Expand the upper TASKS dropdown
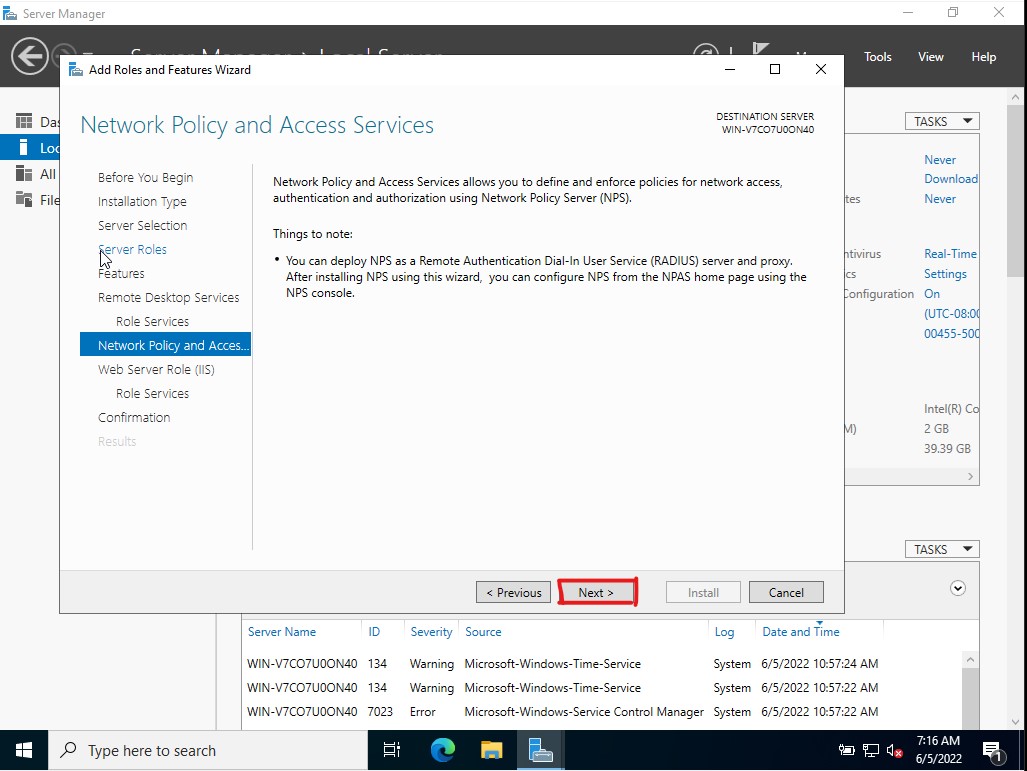 click(942, 121)
